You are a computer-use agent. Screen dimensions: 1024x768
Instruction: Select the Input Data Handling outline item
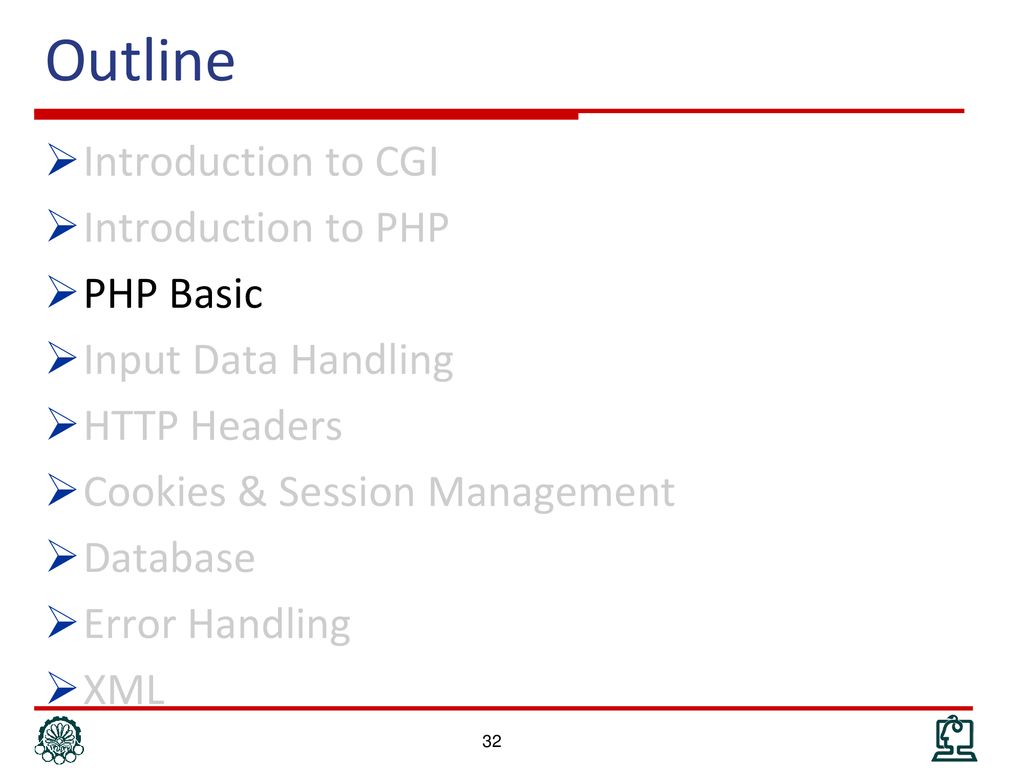268,360
